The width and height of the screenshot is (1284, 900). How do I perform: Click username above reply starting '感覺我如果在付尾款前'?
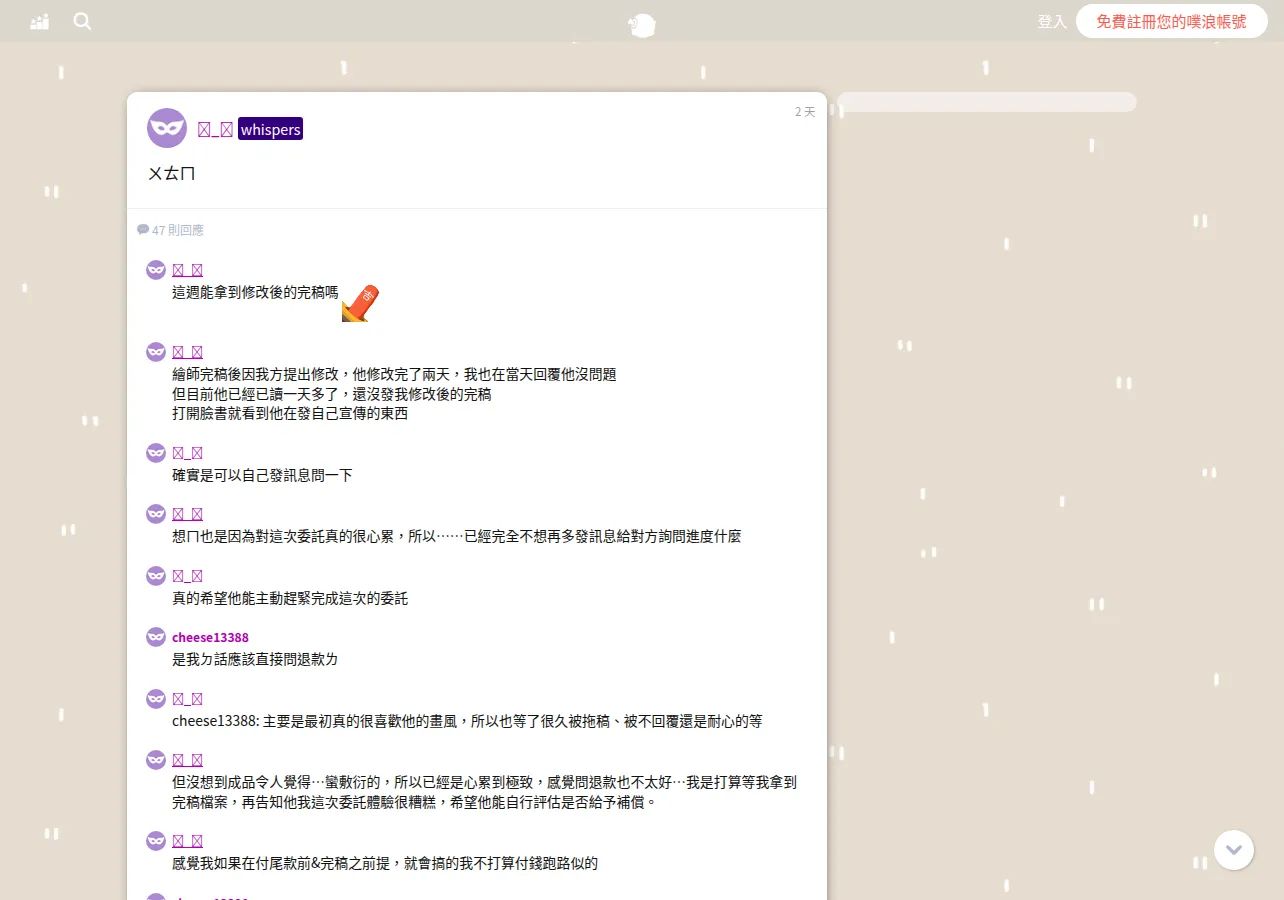click(188, 841)
